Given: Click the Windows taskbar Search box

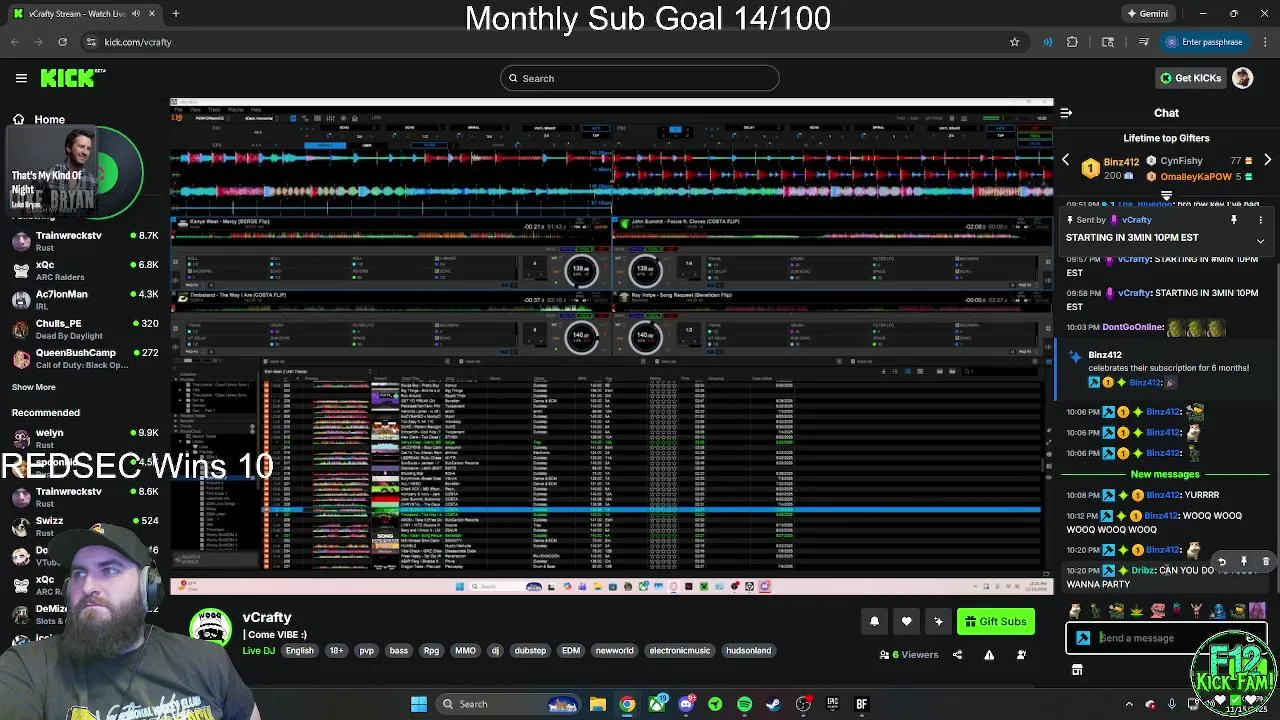Looking at the screenshot, I should [x=509, y=704].
